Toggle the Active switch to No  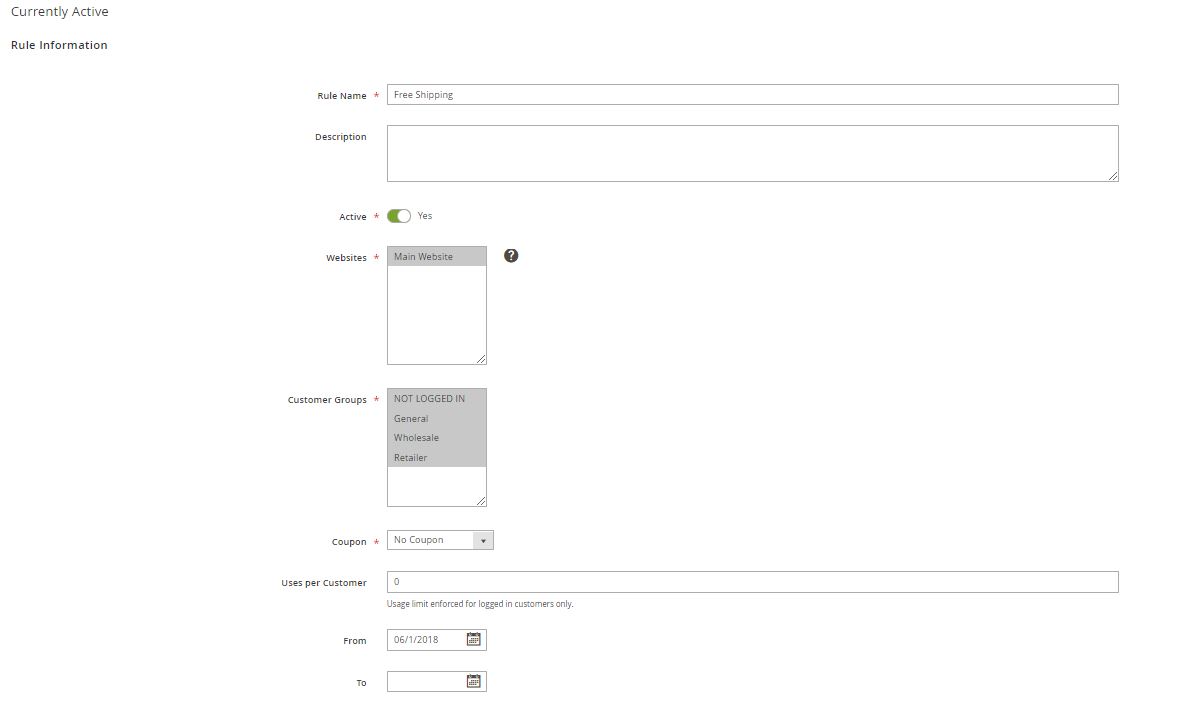pos(398,215)
